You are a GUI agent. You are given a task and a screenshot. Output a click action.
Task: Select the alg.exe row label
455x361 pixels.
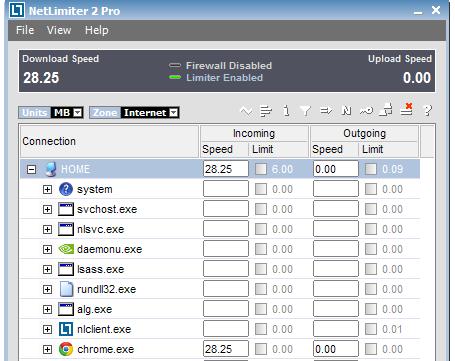[95, 309]
